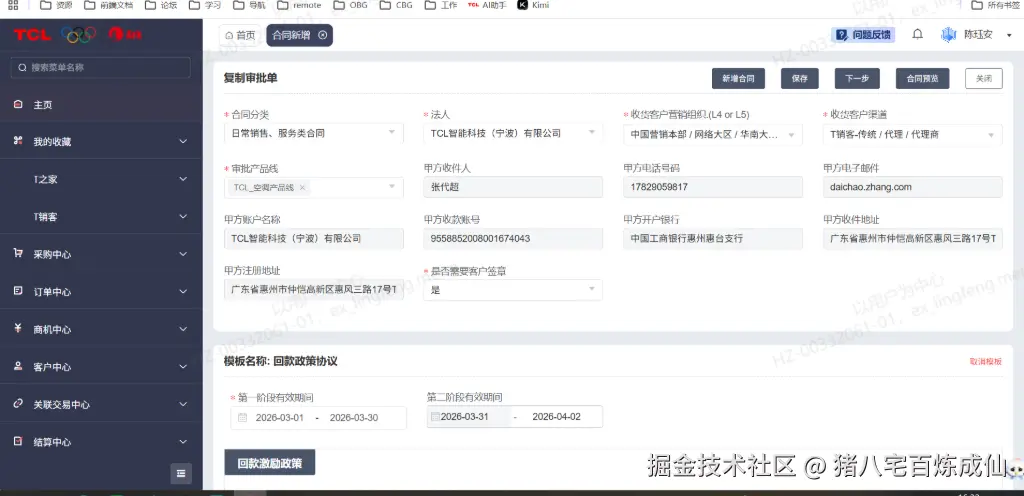Screen dimensions: 1024x496
Task: Open the 法人 dropdown
Action: tap(513, 133)
